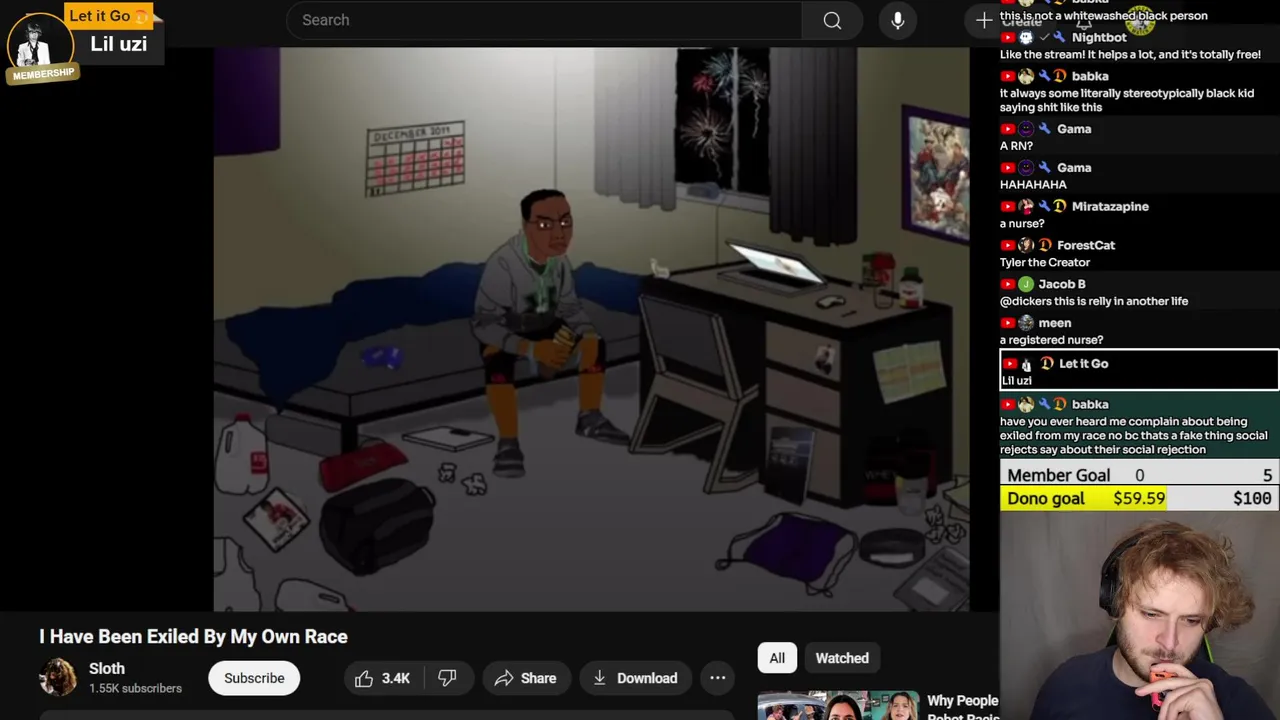Click the HAHAHAHA chat message
The width and height of the screenshot is (1280, 720).
1033,184
